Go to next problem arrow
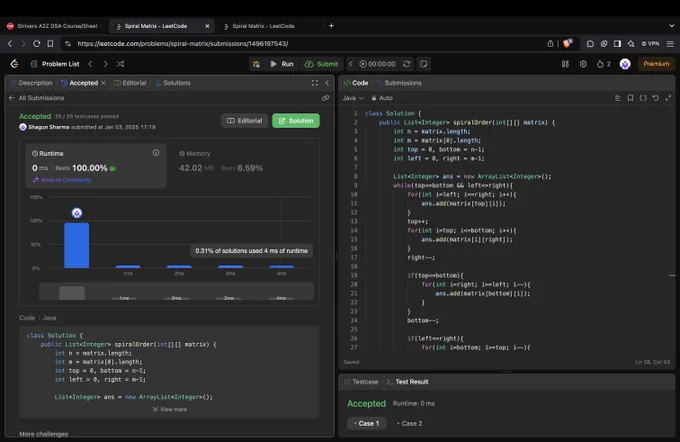This screenshot has width=680, height=442. pyautogui.click(x=105, y=64)
